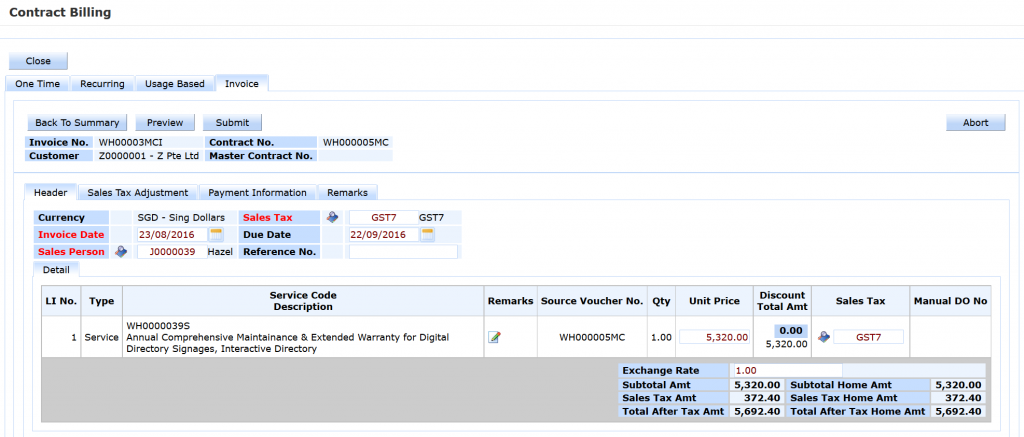
Task: Click the Close button
Action: tap(38, 61)
